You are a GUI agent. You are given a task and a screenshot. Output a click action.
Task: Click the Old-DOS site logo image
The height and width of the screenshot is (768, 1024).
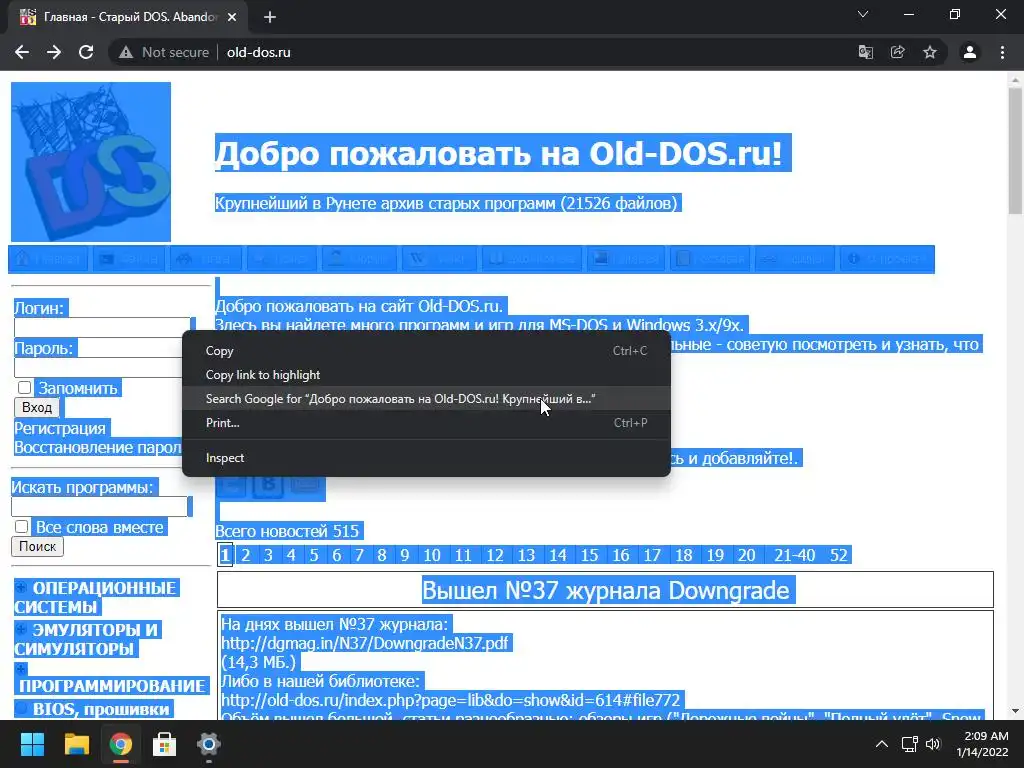[x=91, y=161]
